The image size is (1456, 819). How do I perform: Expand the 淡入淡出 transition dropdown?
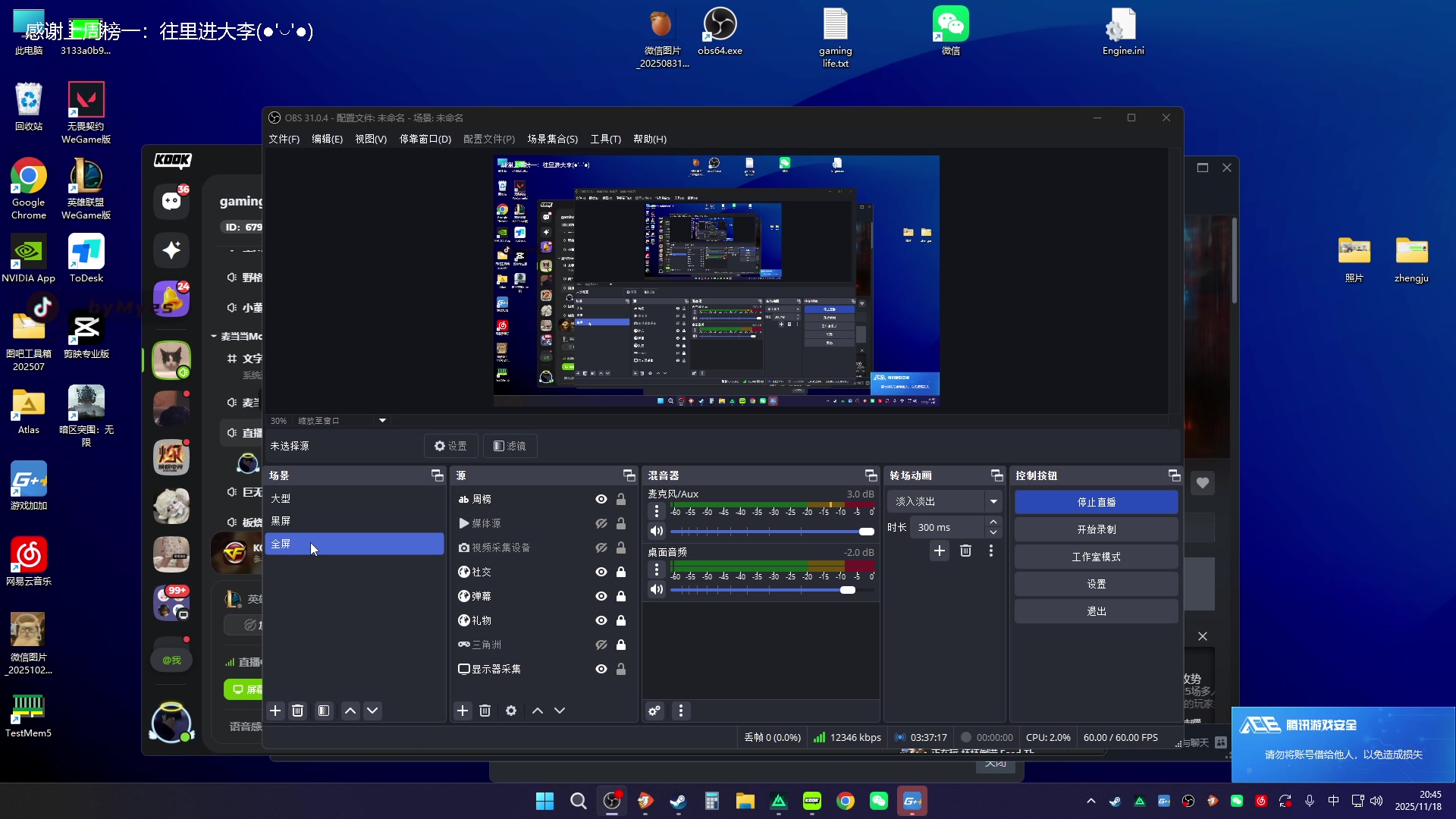pyautogui.click(x=993, y=501)
